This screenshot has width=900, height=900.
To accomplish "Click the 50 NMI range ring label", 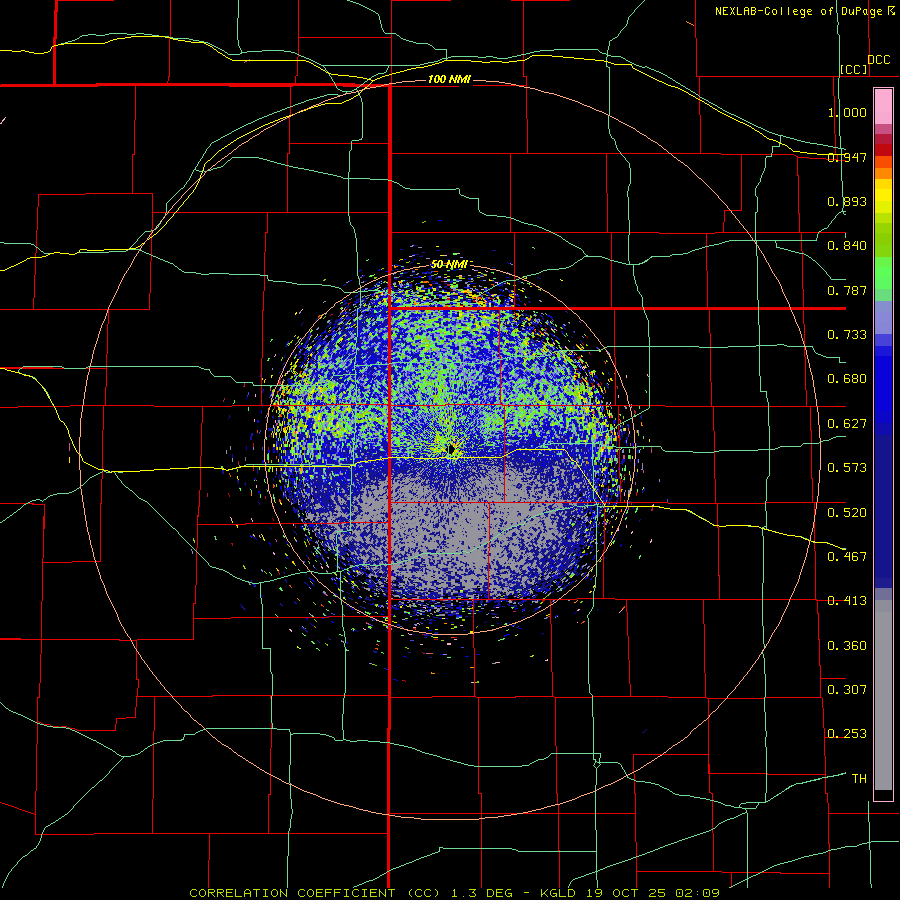I will click(449, 265).
